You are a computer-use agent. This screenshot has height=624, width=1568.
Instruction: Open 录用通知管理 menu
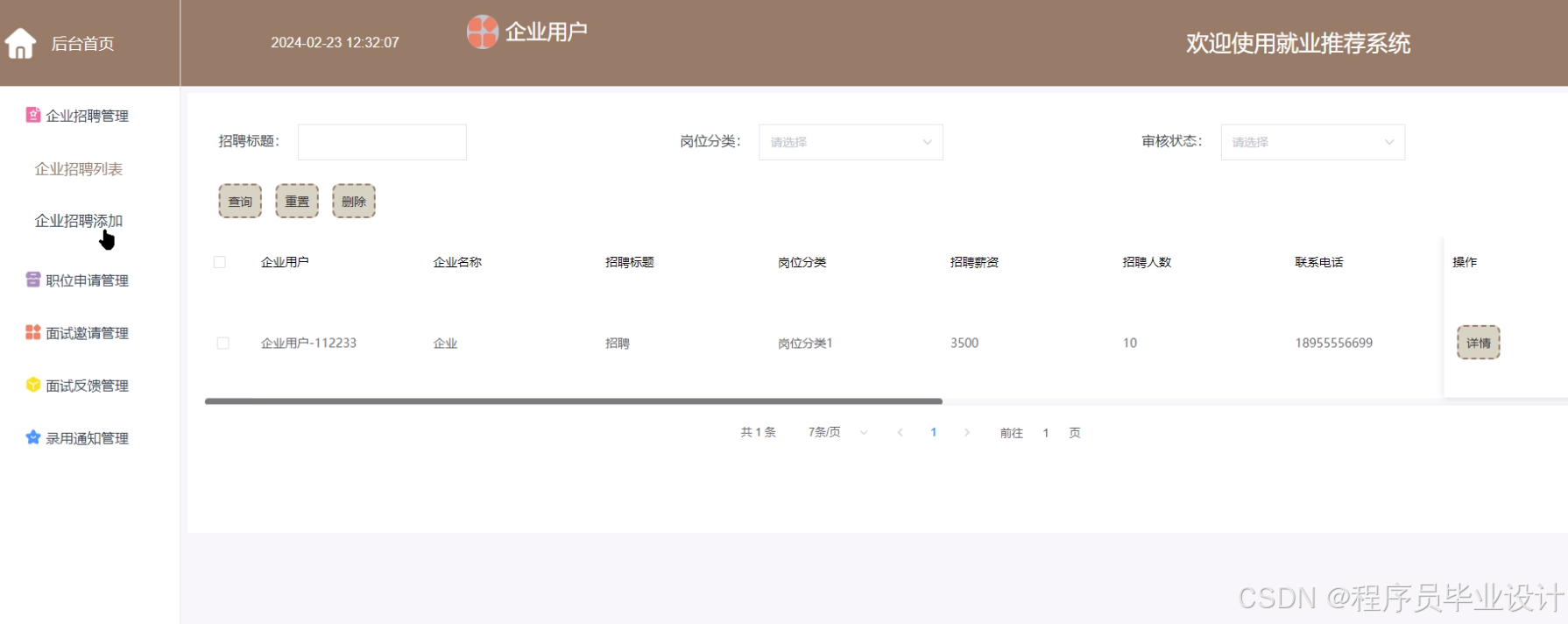[88, 438]
